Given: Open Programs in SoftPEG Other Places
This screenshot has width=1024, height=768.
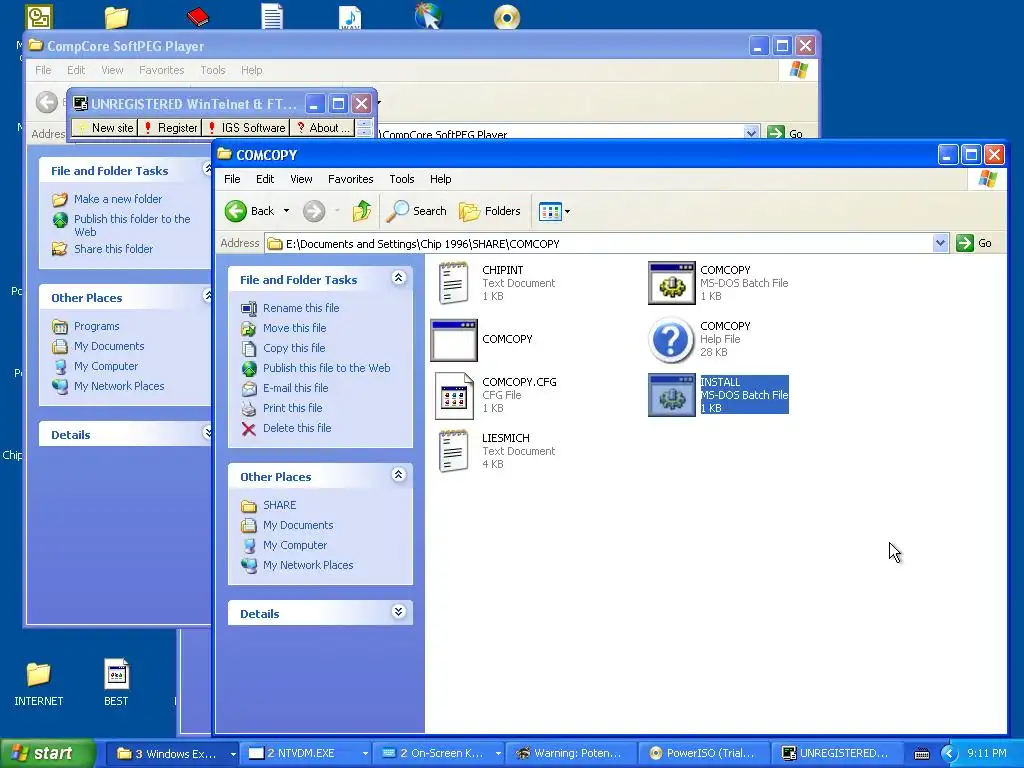Looking at the screenshot, I should pos(97,326).
